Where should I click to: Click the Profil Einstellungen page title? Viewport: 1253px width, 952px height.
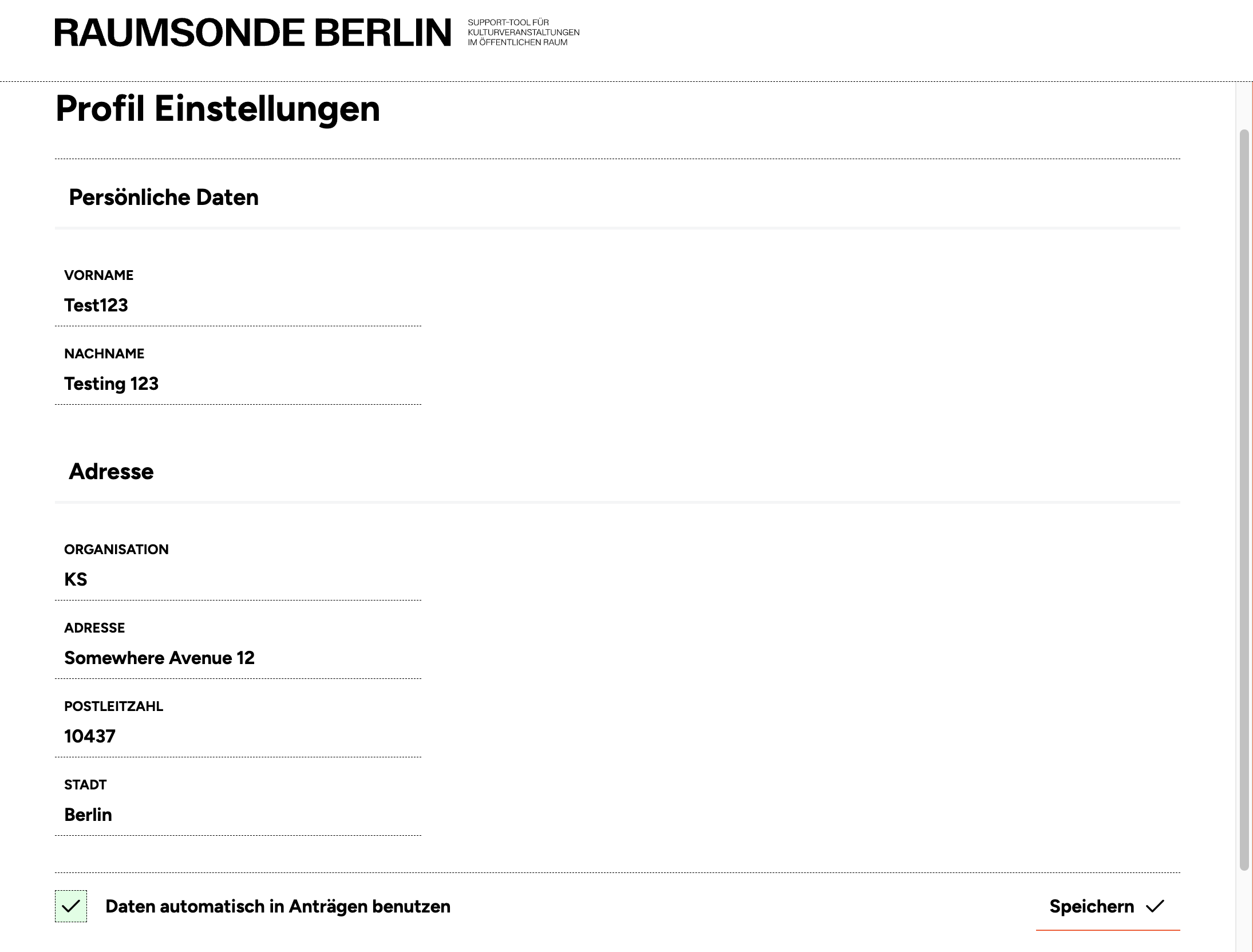[218, 109]
